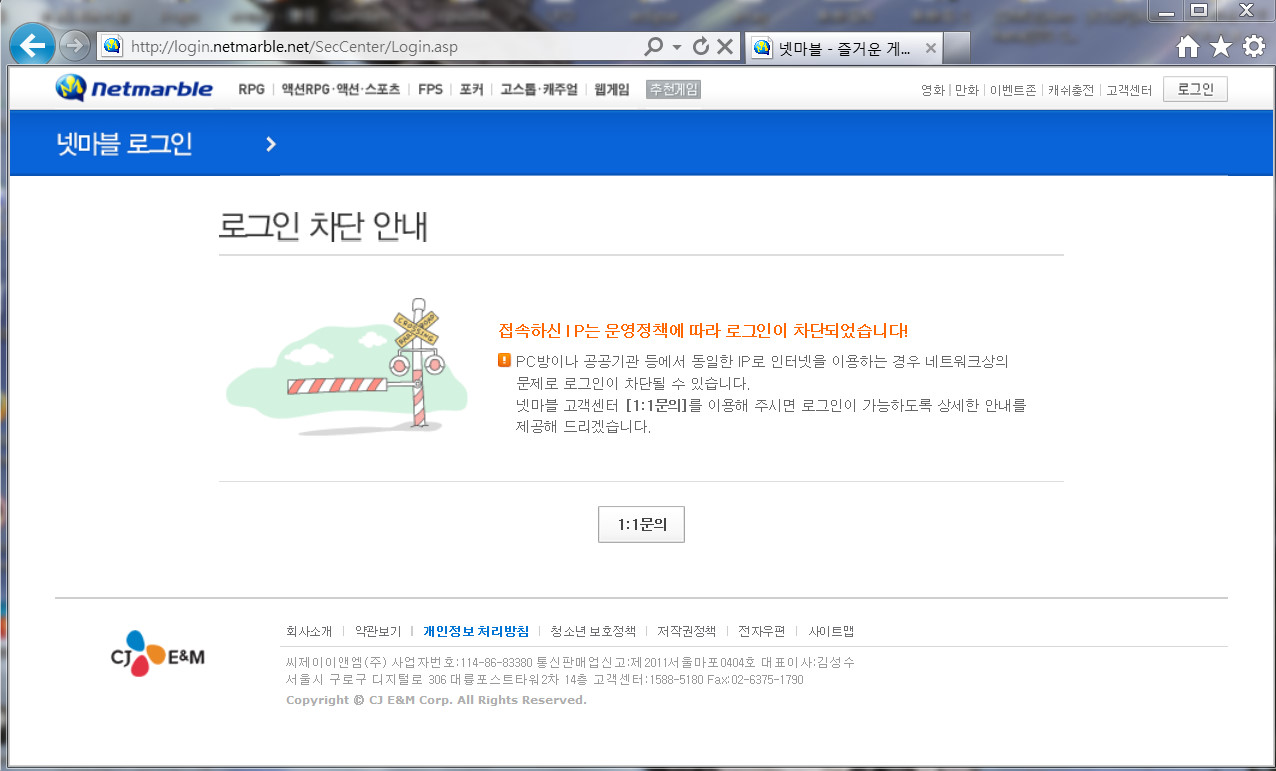The width and height of the screenshot is (1276, 771).
Task: Open the 영화 link
Action: click(x=932, y=90)
